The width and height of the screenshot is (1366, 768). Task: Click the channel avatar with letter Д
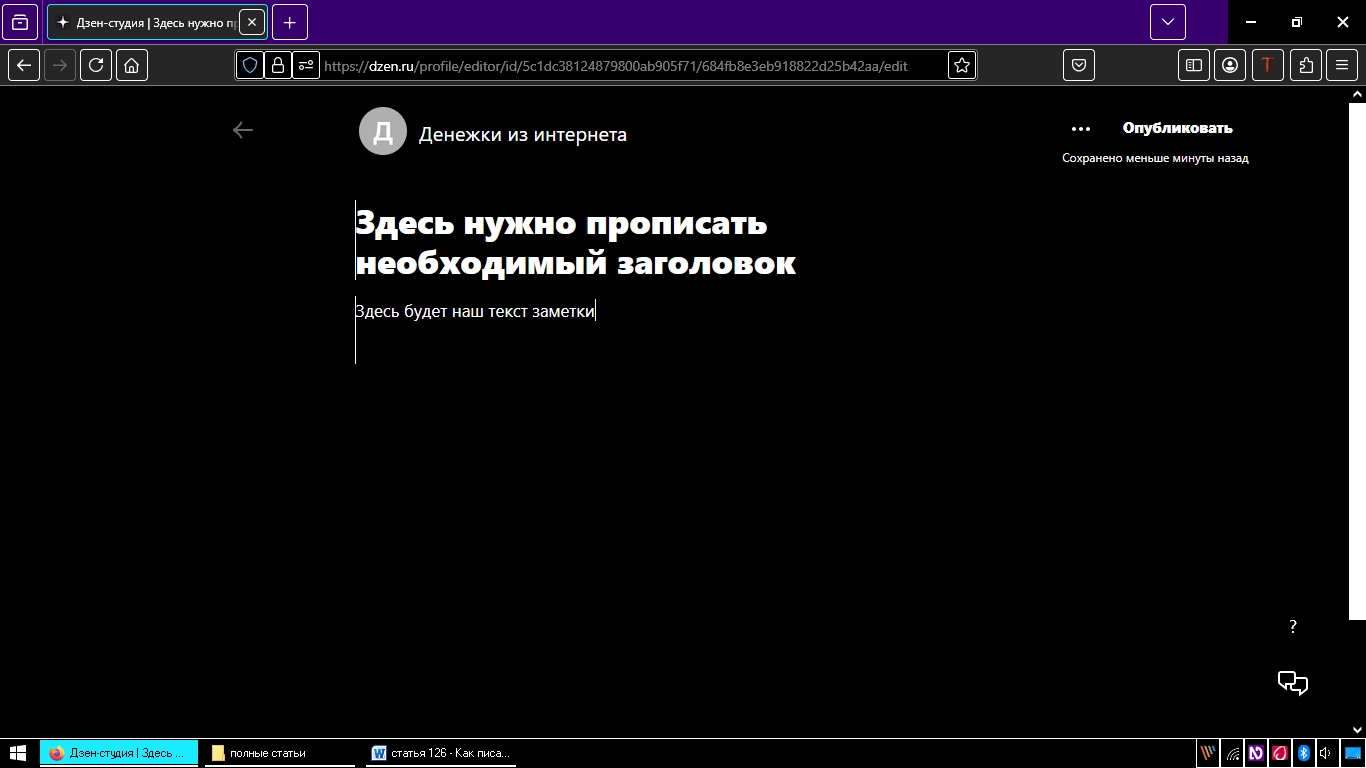point(383,131)
